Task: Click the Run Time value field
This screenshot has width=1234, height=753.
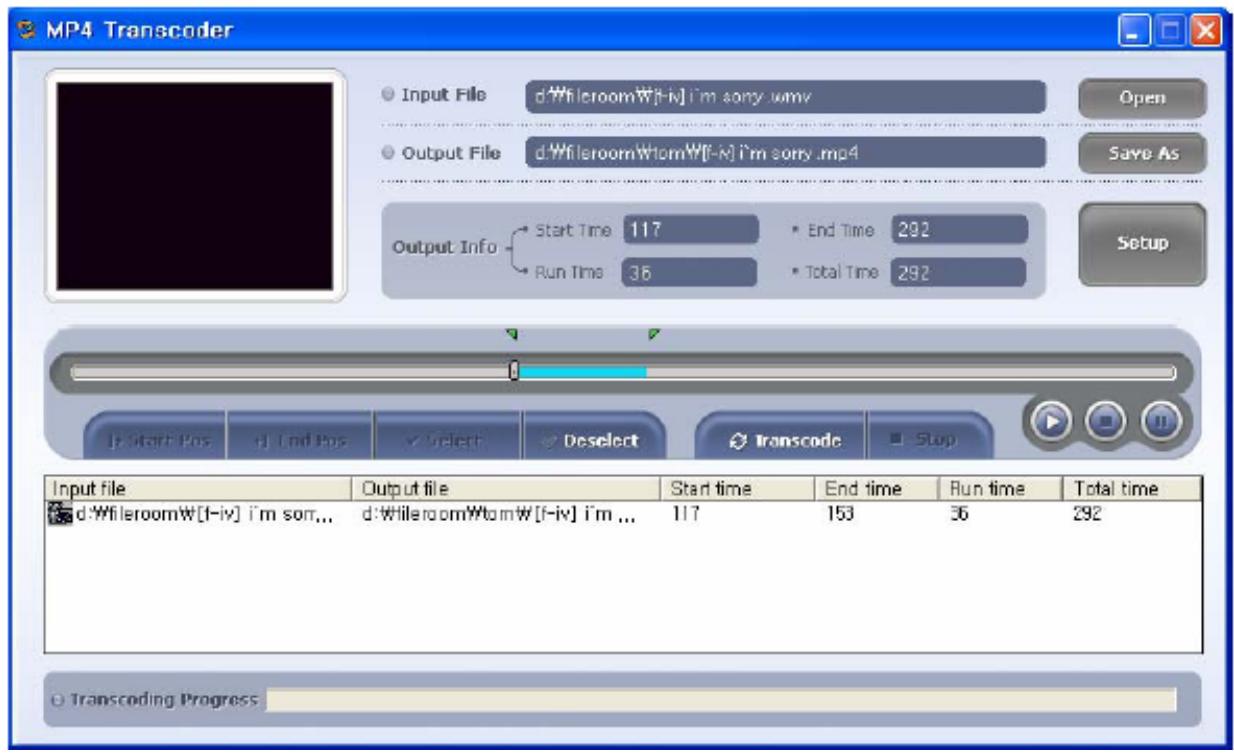Action: pyautogui.click(x=690, y=272)
